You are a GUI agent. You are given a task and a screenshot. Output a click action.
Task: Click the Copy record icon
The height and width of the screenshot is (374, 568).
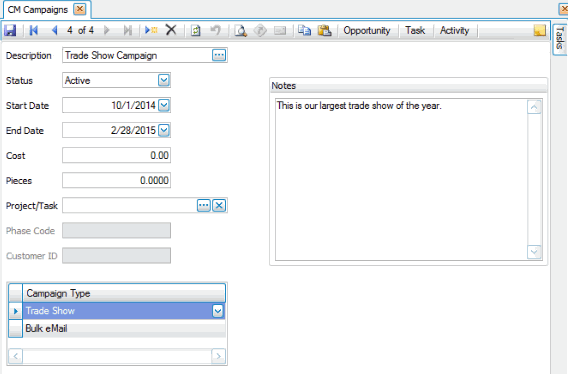pyautogui.click(x=304, y=30)
